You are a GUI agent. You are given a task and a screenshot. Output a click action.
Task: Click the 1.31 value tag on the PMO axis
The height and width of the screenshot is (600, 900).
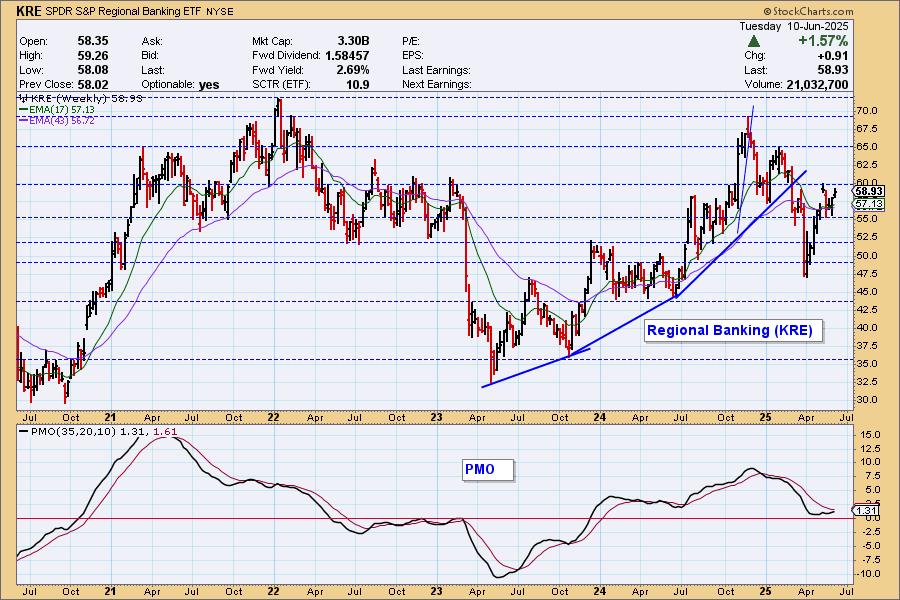(866, 510)
